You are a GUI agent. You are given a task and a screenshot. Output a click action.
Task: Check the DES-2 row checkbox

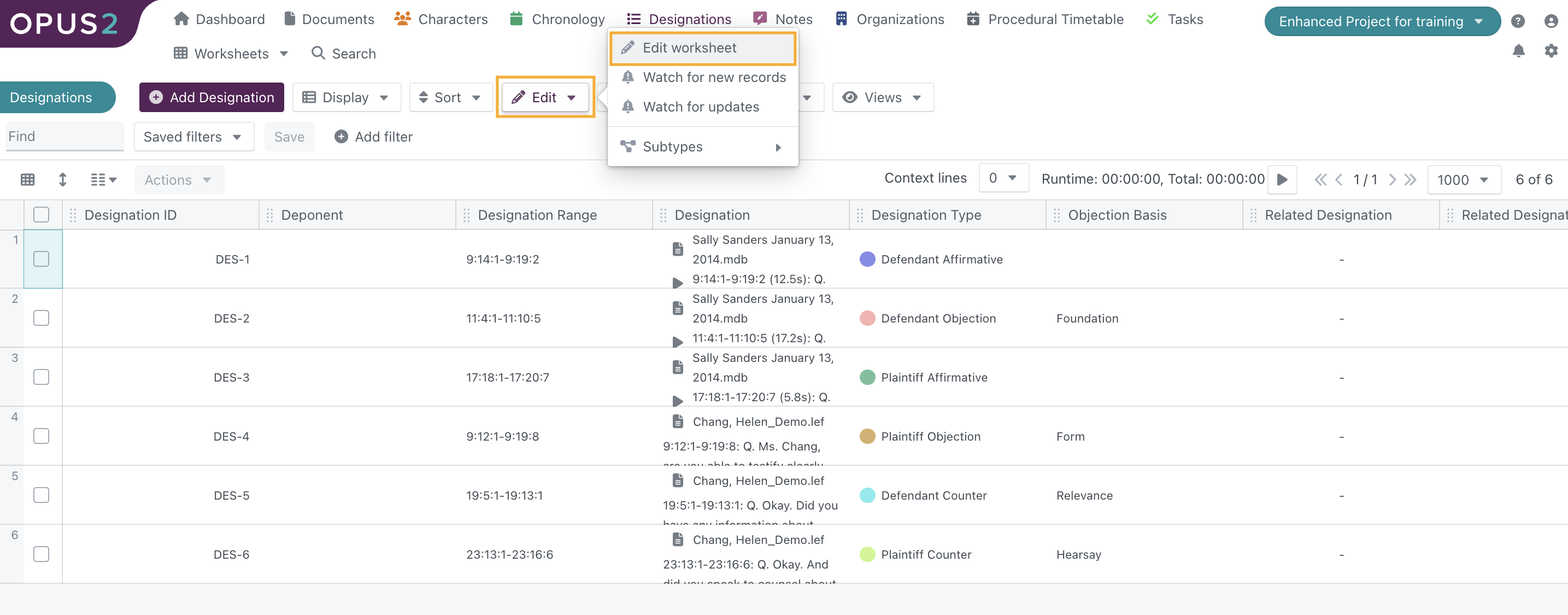tap(42, 318)
